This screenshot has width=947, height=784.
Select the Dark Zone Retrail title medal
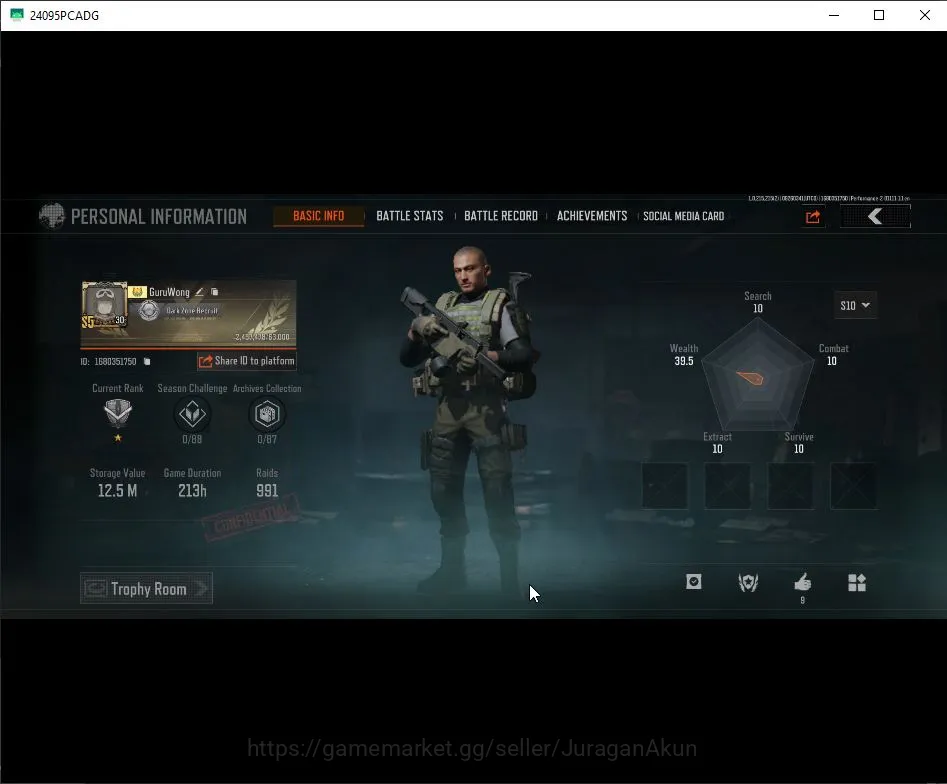click(149, 311)
